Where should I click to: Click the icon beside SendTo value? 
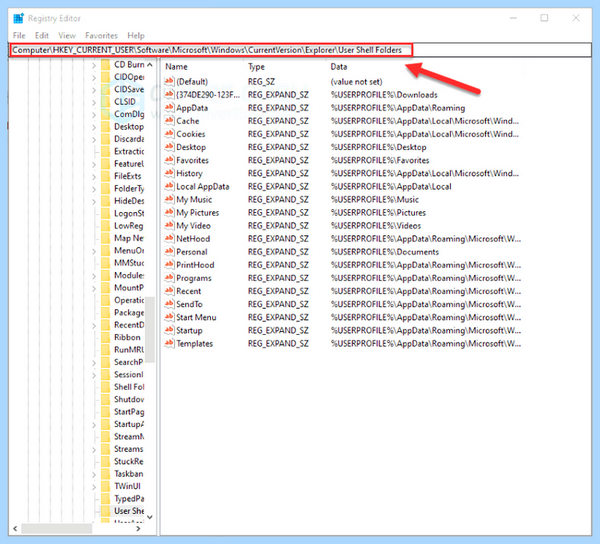pyautogui.click(x=169, y=304)
